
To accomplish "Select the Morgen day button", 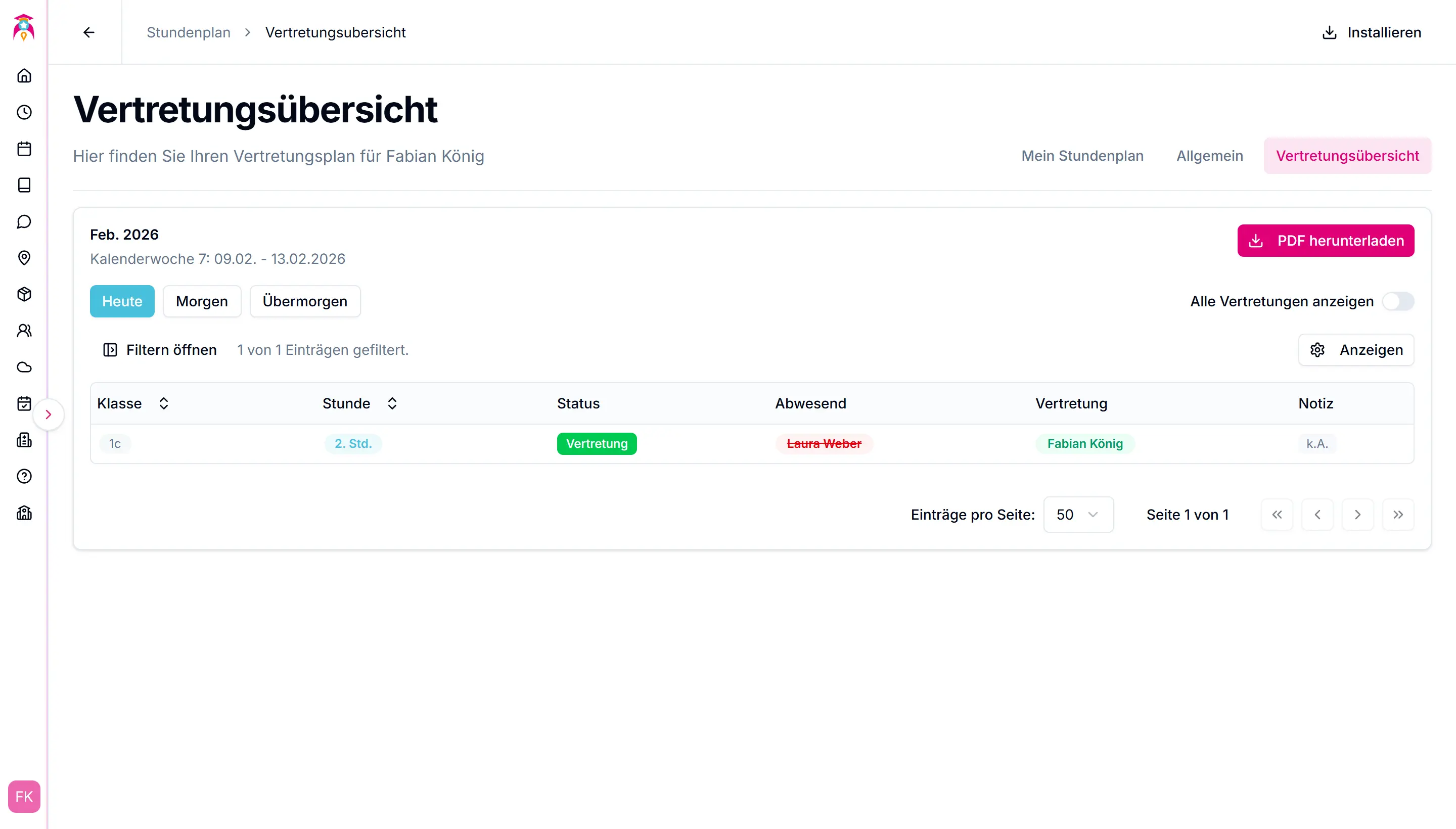I will tap(202, 301).
